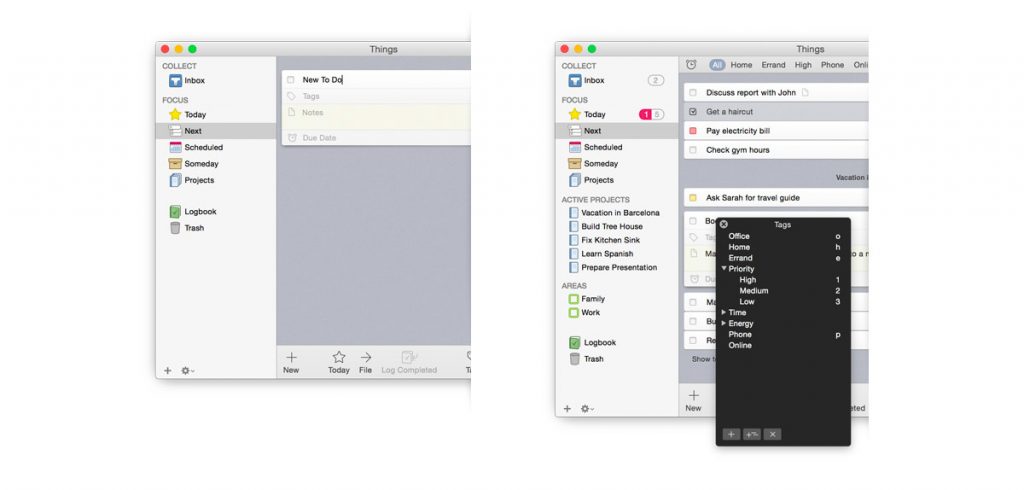The image size is (1024, 490).
Task: Click Today star in left window toolbar
Action: pyautogui.click(x=339, y=362)
